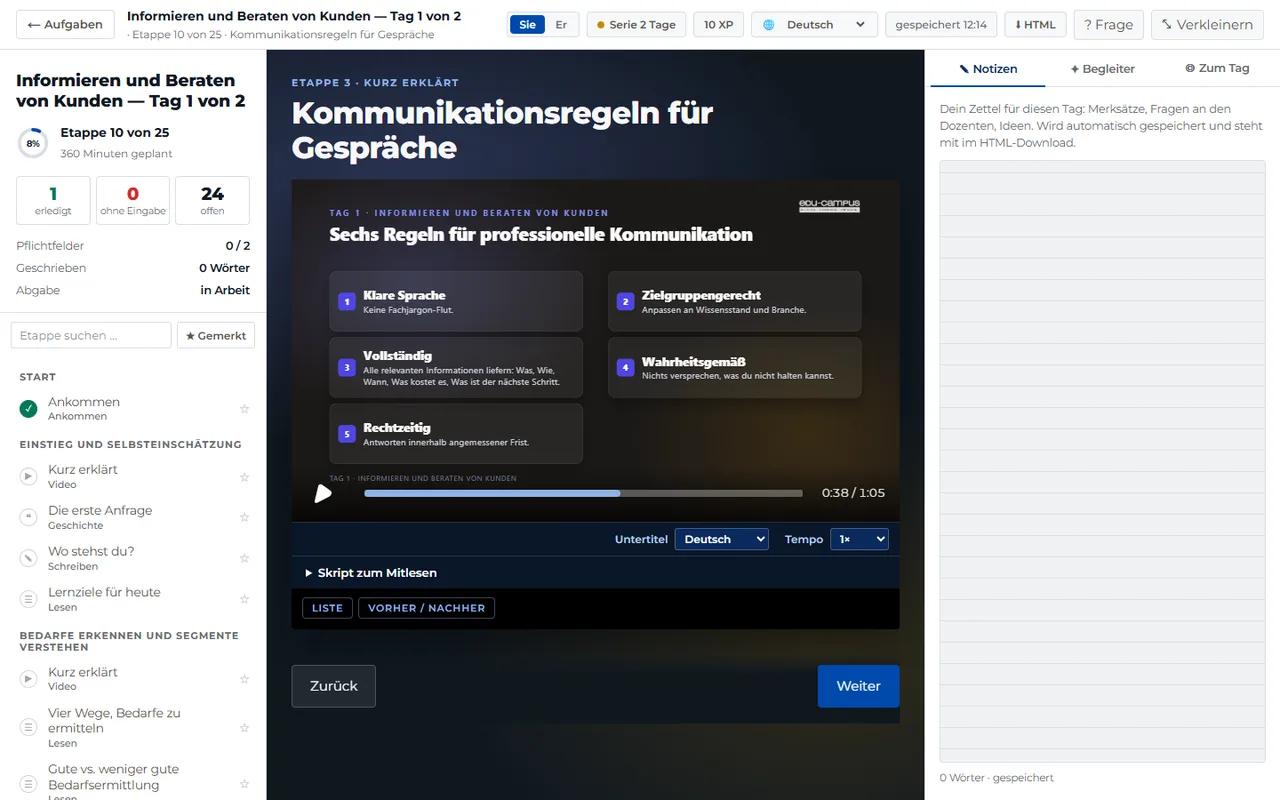Click the 'Etappe suchen' search field
Screen dimensions: 1280x800
91,336
